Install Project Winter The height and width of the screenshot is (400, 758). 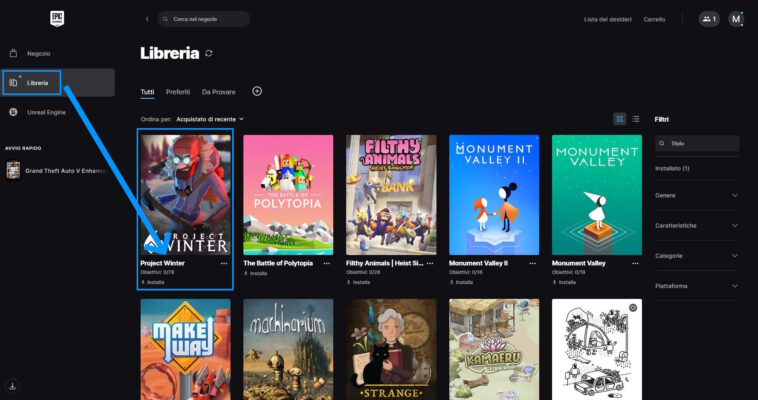coord(153,282)
